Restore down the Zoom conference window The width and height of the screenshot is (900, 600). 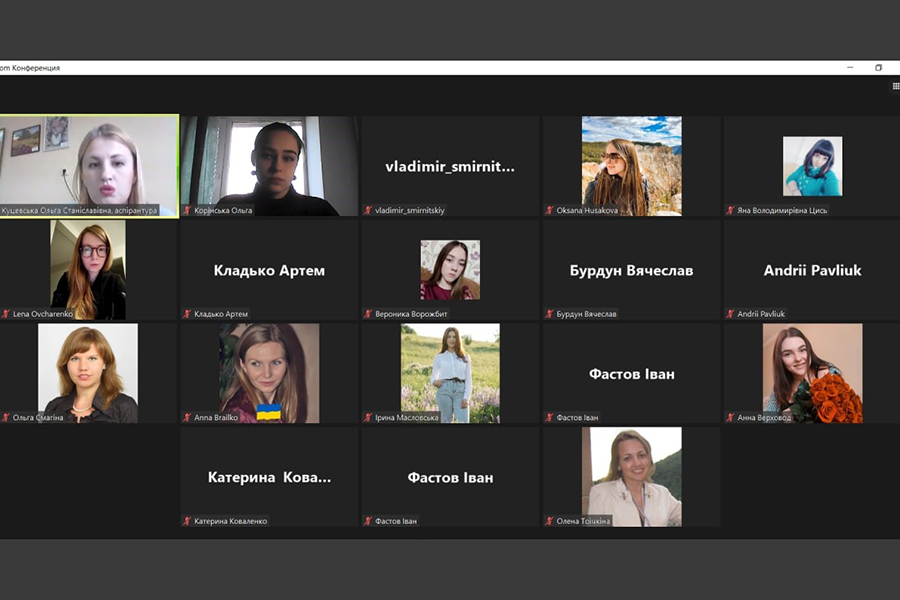pyautogui.click(x=878, y=68)
